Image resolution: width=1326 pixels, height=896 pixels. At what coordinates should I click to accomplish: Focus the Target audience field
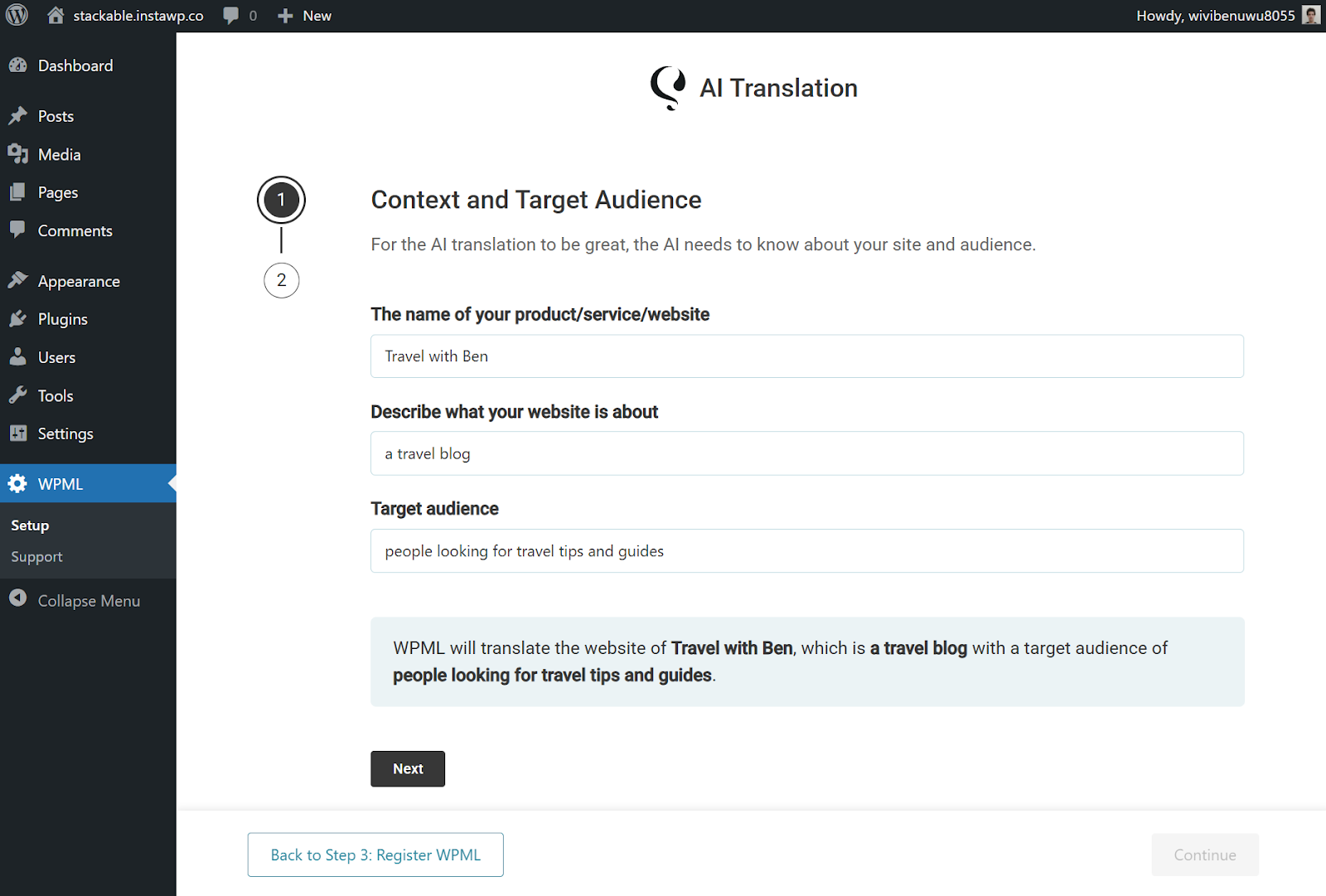807,551
